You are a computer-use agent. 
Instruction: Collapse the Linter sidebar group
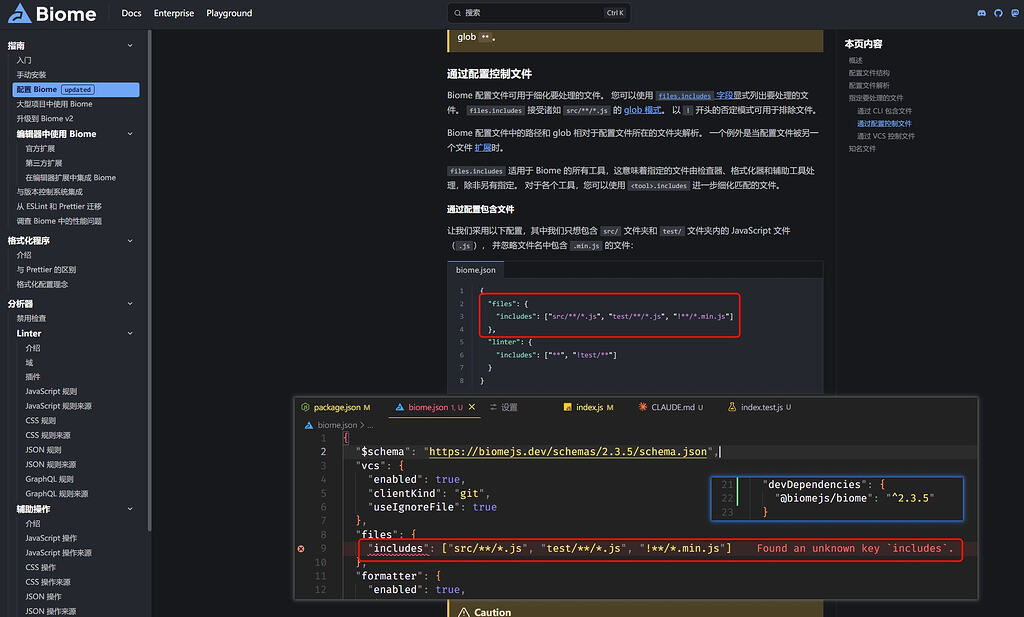(x=130, y=333)
